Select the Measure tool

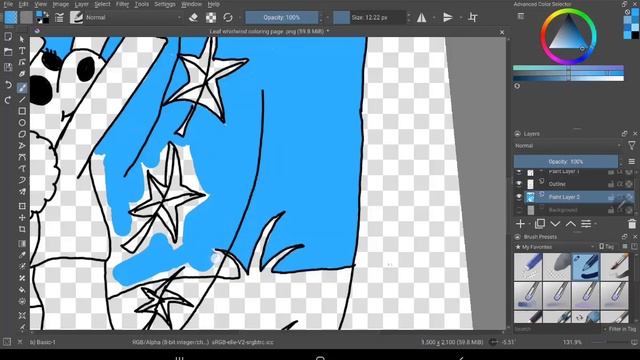(x=22, y=327)
